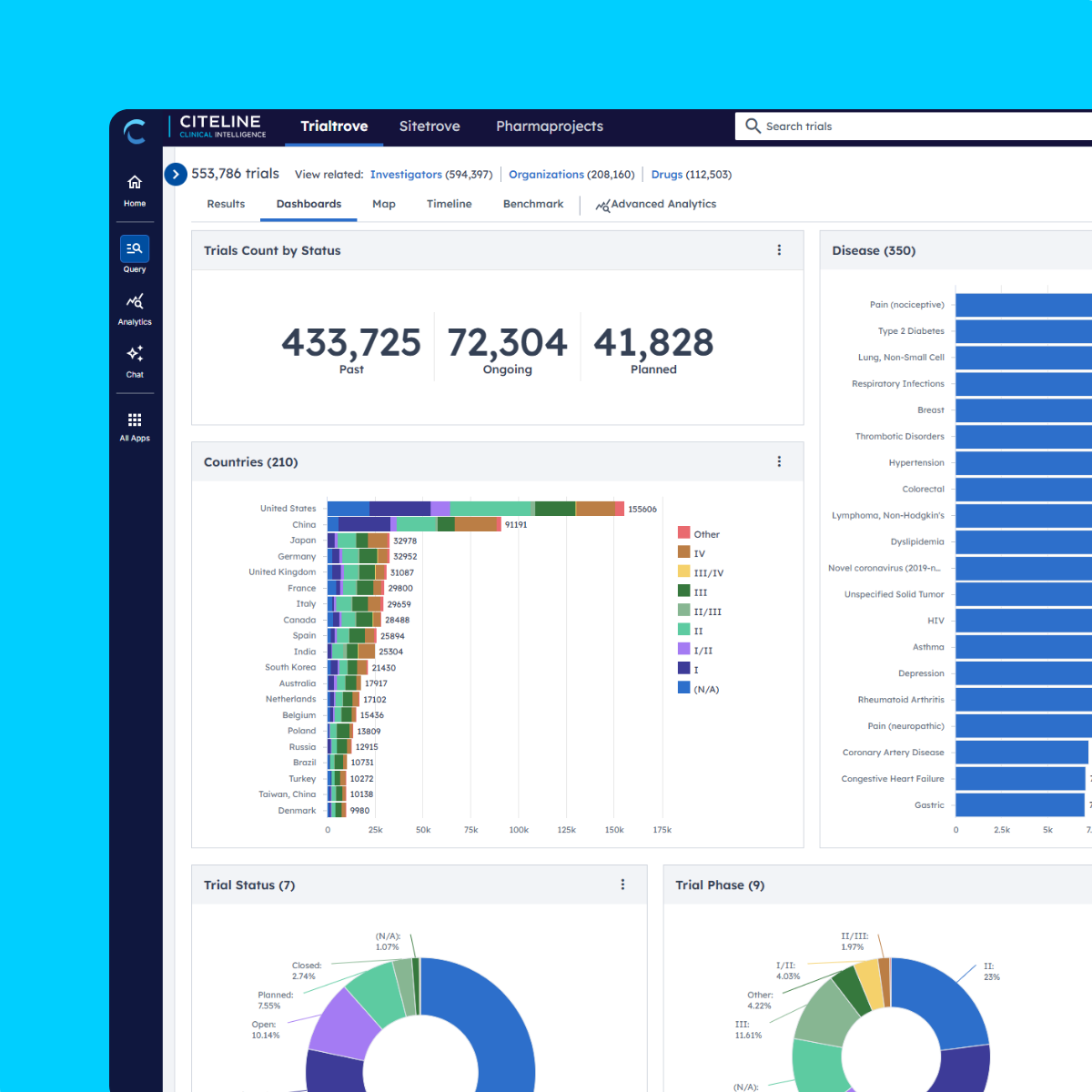Click the South Korea country label

290,667
